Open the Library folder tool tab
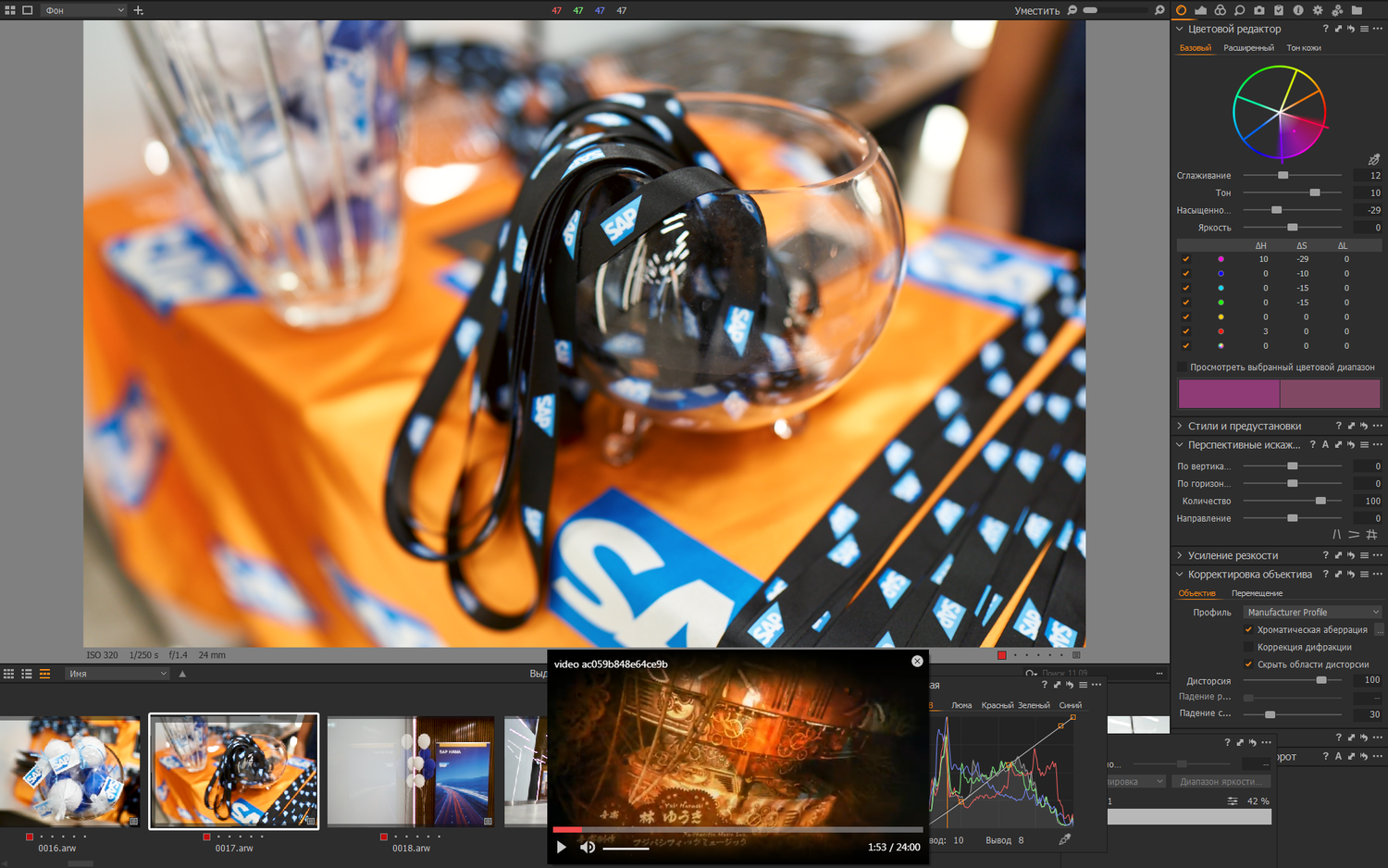Screen dimensions: 1388x868 point(1357,10)
